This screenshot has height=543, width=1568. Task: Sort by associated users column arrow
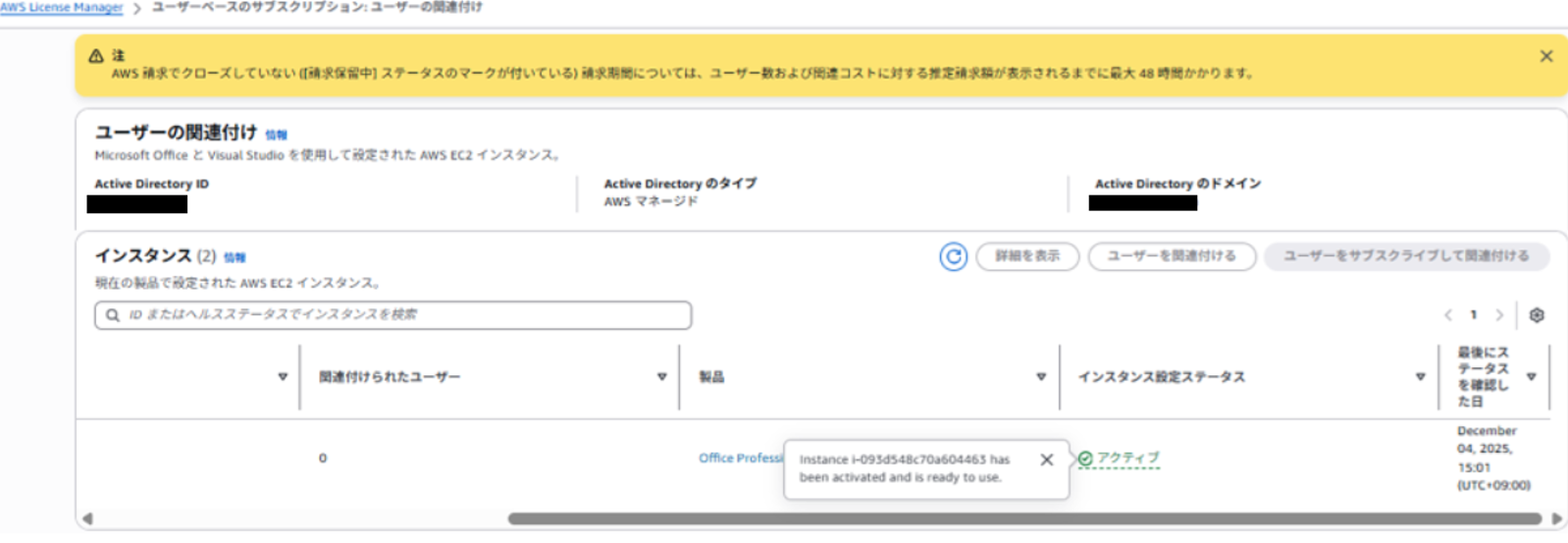661,377
